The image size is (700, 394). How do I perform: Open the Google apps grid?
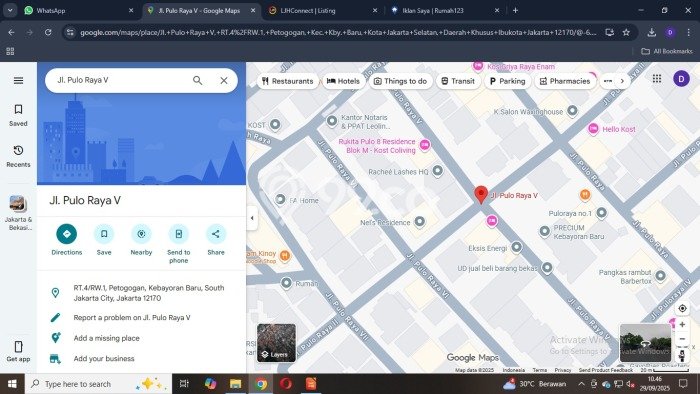[x=657, y=79]
